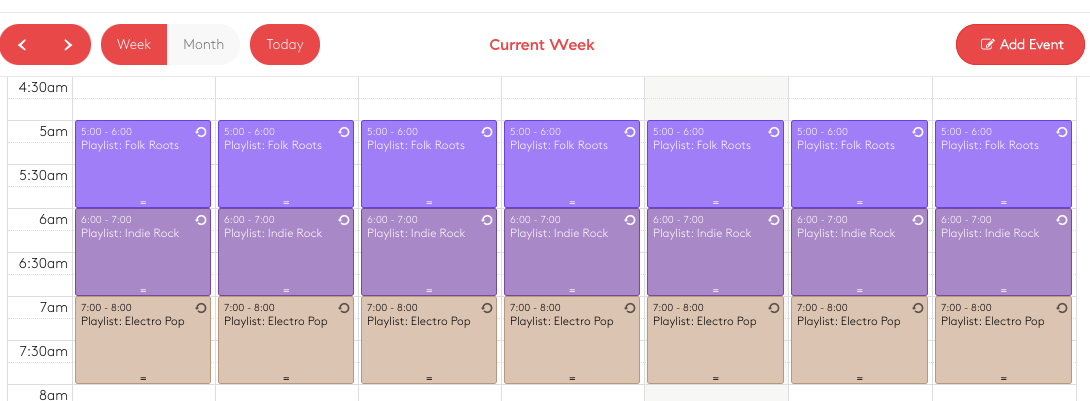Switch to Month view
The image size is (1090, 401).
(204, 44)
